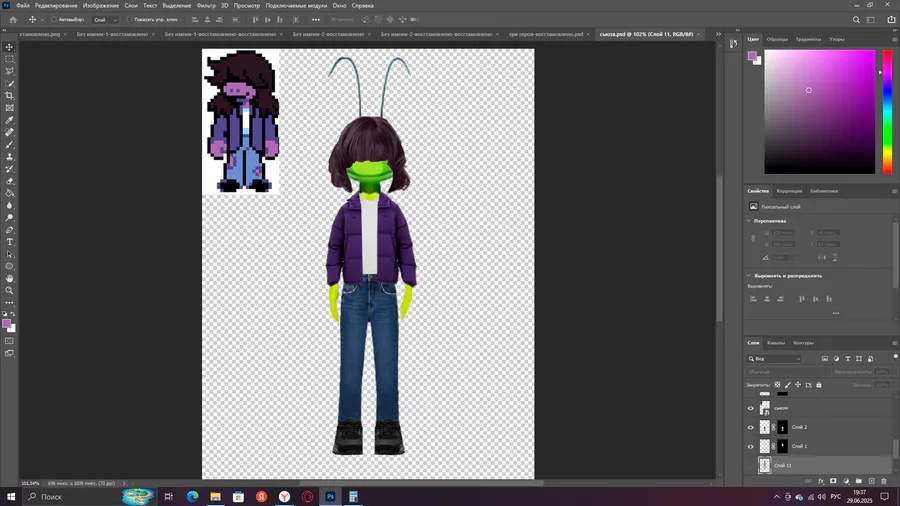The width and height of the screenshot is (900, 506).
Task: Open Microsoft Edge from taskbar
Action: pyautogui.click(x=192, y=497)
